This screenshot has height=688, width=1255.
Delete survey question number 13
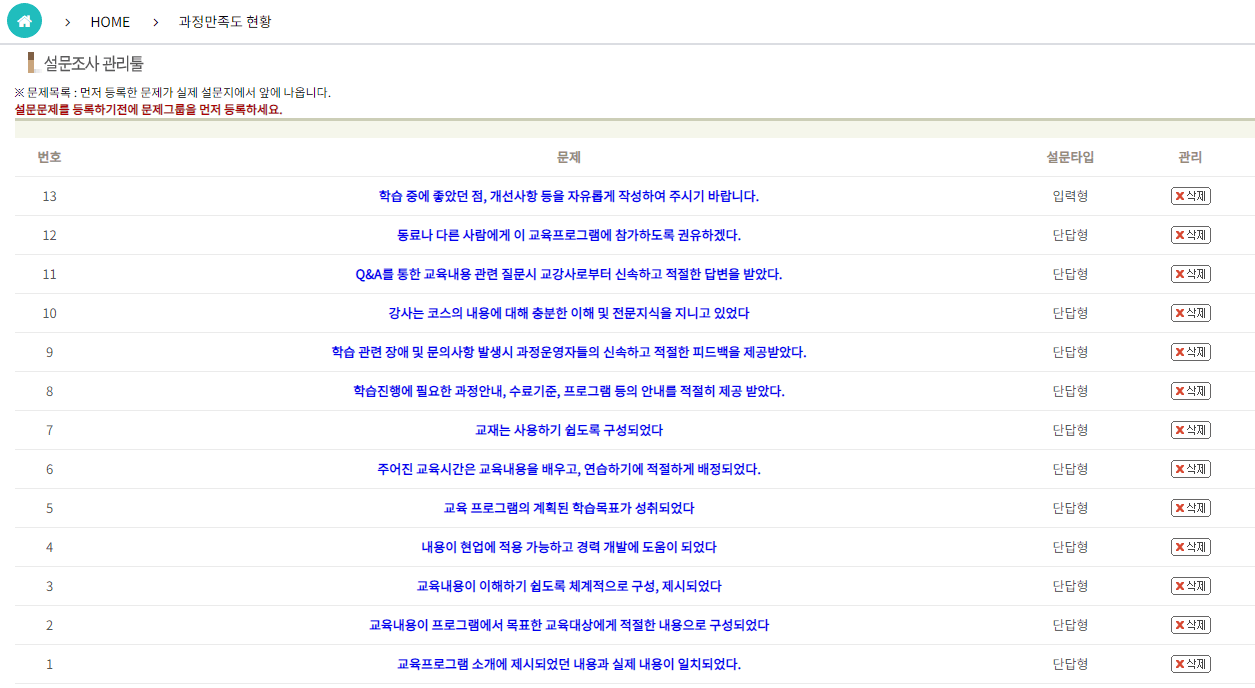pos(1190,196)
